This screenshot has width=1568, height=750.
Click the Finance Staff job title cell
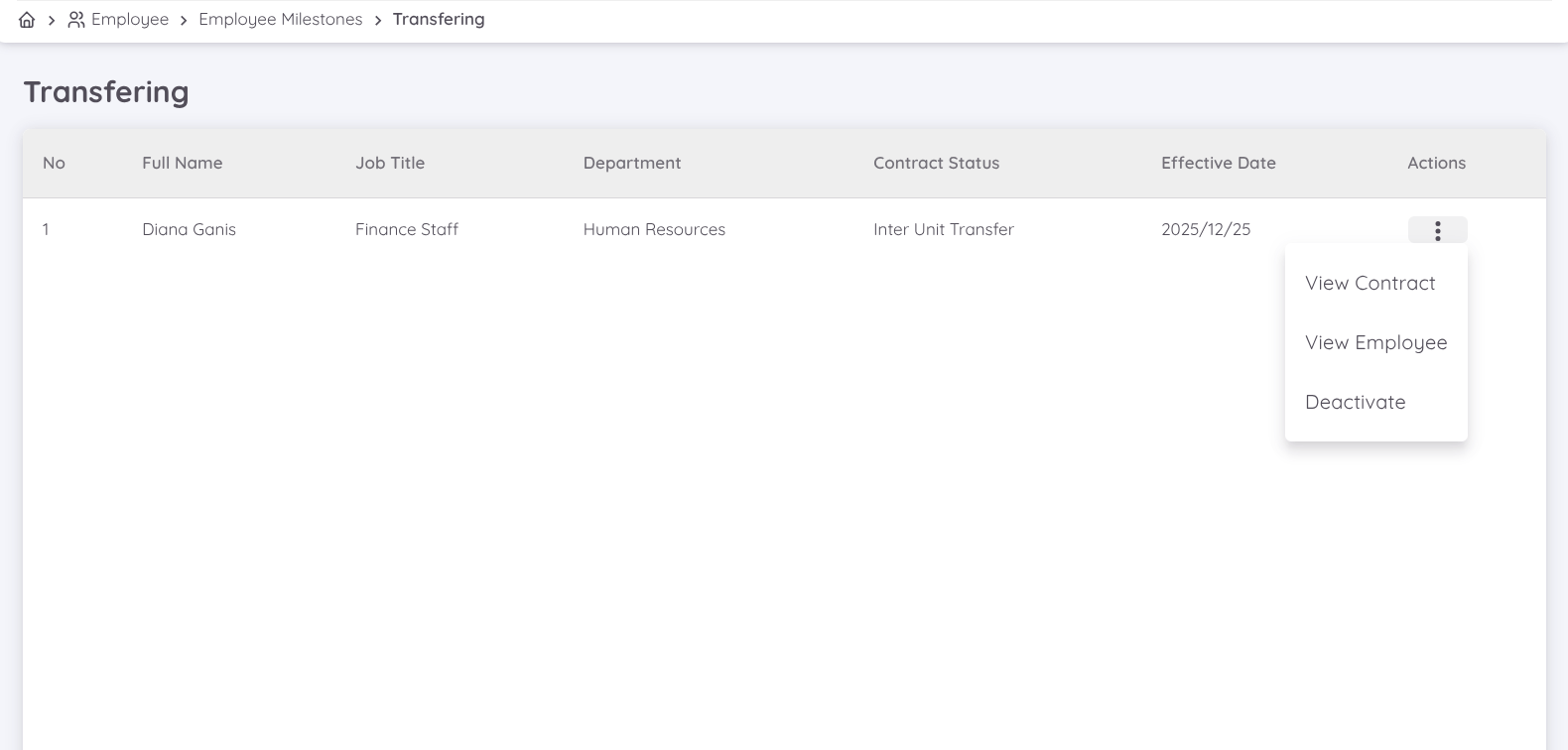point(407,230)
